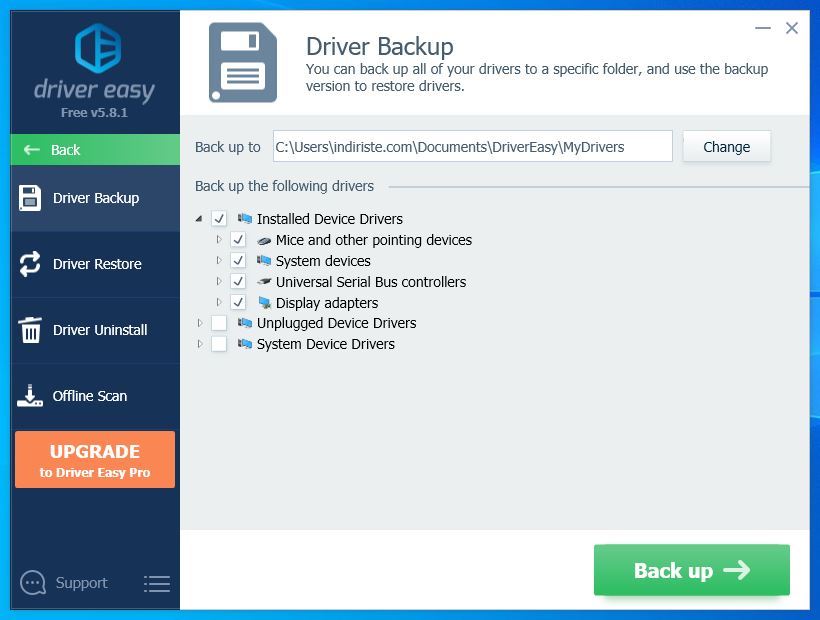Uncheck Universal Serial Bus controllers checkbox

click(x=238, y=281)
